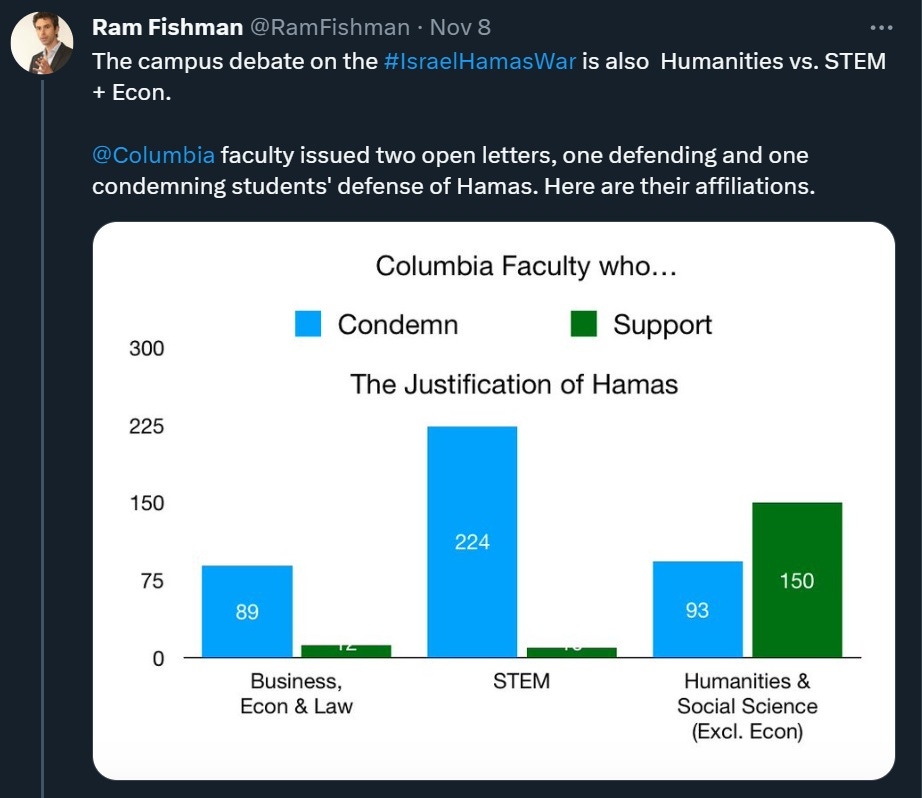Open the @Columbia mention link
The height and width of the screenshot is (798, 922).
coord(153,155)
